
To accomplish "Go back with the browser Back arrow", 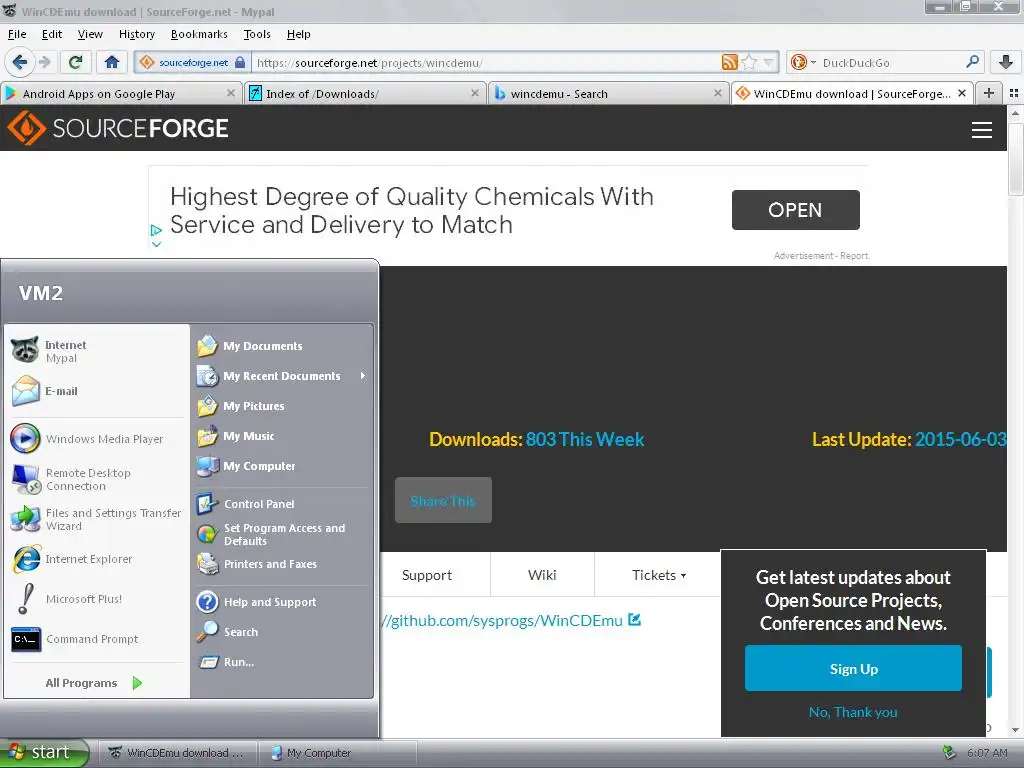I will 20,62.
